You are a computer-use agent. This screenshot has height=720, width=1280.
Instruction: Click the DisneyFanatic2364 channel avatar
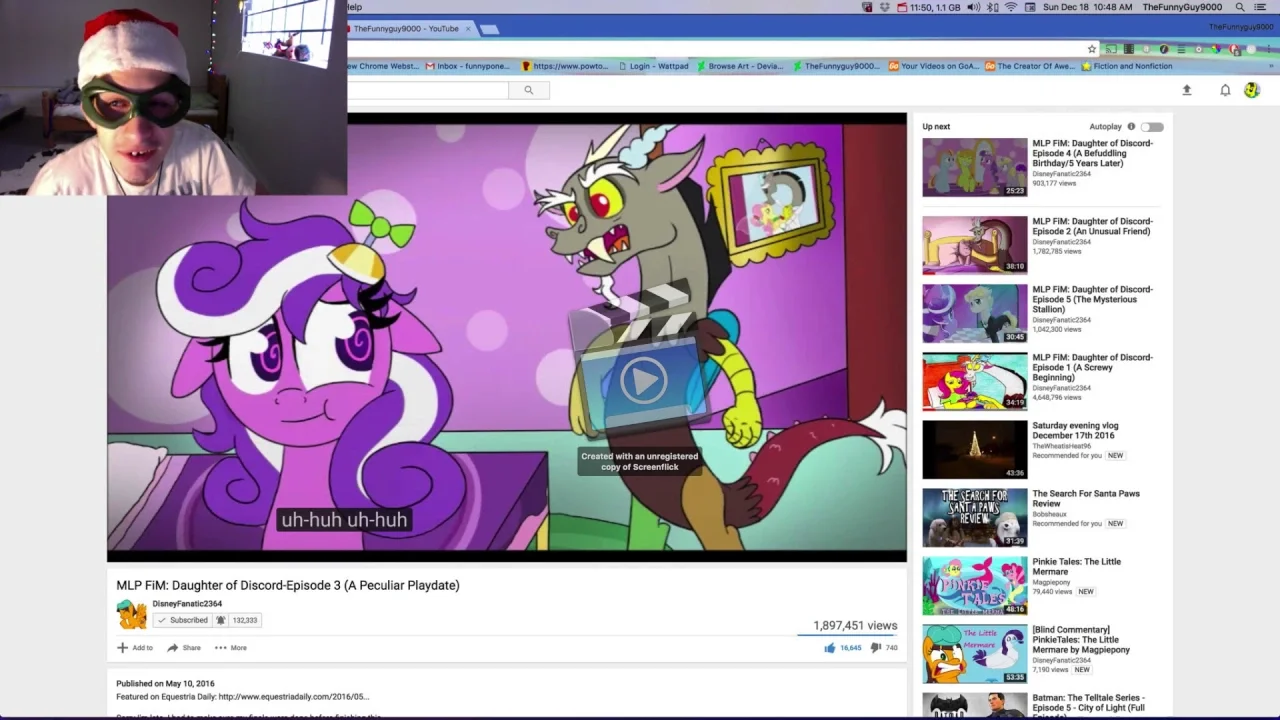[131, 613]
